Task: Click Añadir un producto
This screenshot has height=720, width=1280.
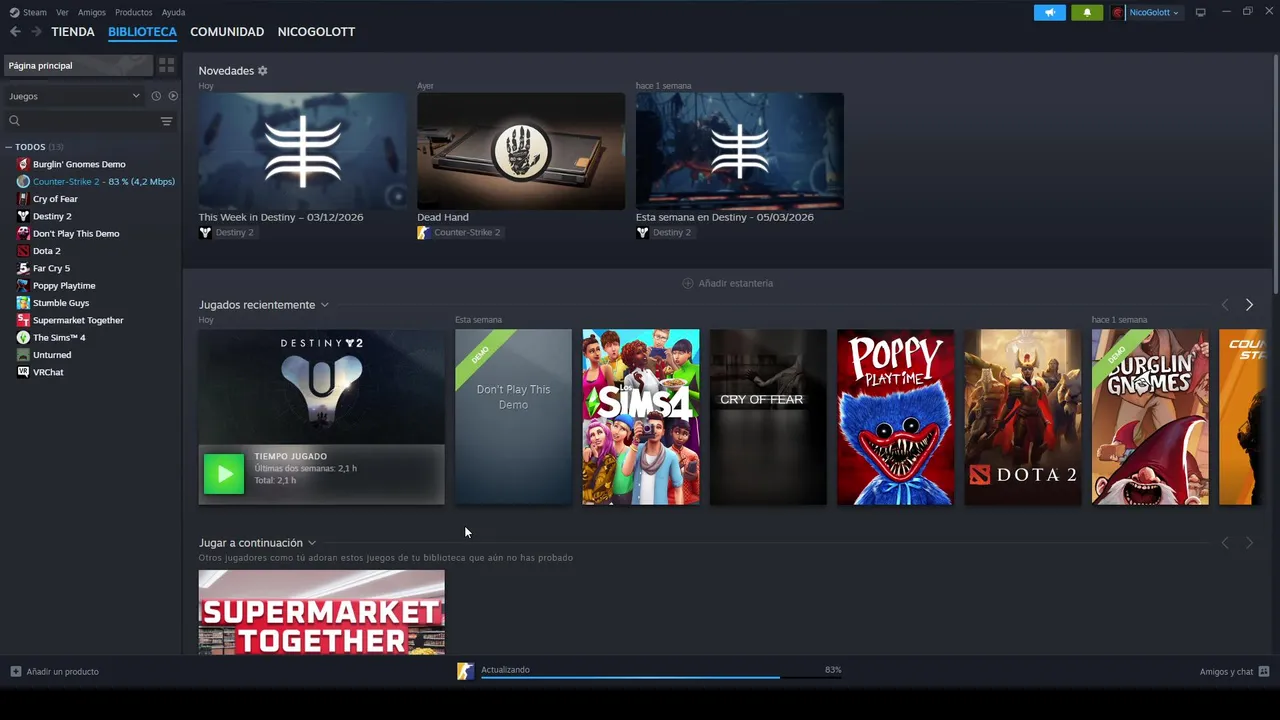Action: [x=62, y=671]
